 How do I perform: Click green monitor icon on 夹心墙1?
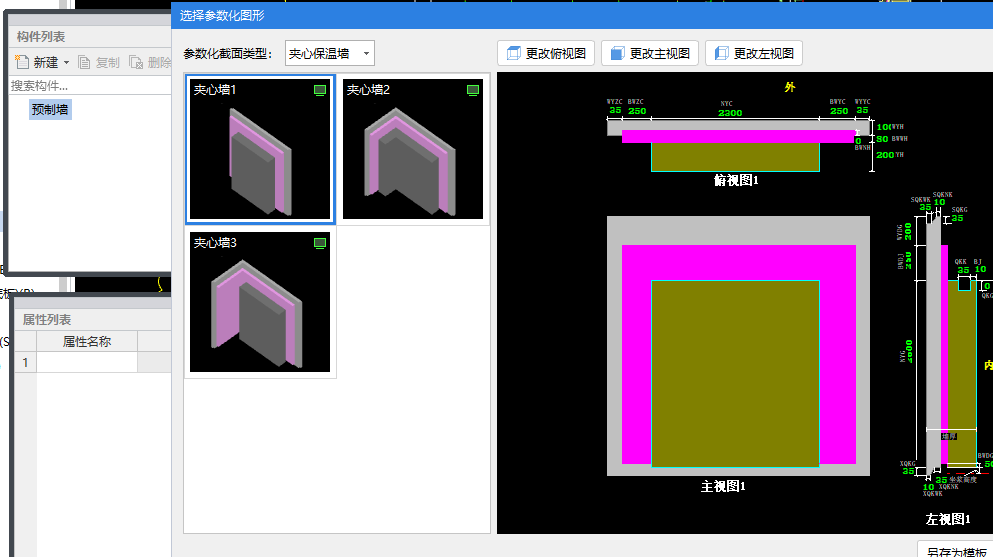[320, 90]
